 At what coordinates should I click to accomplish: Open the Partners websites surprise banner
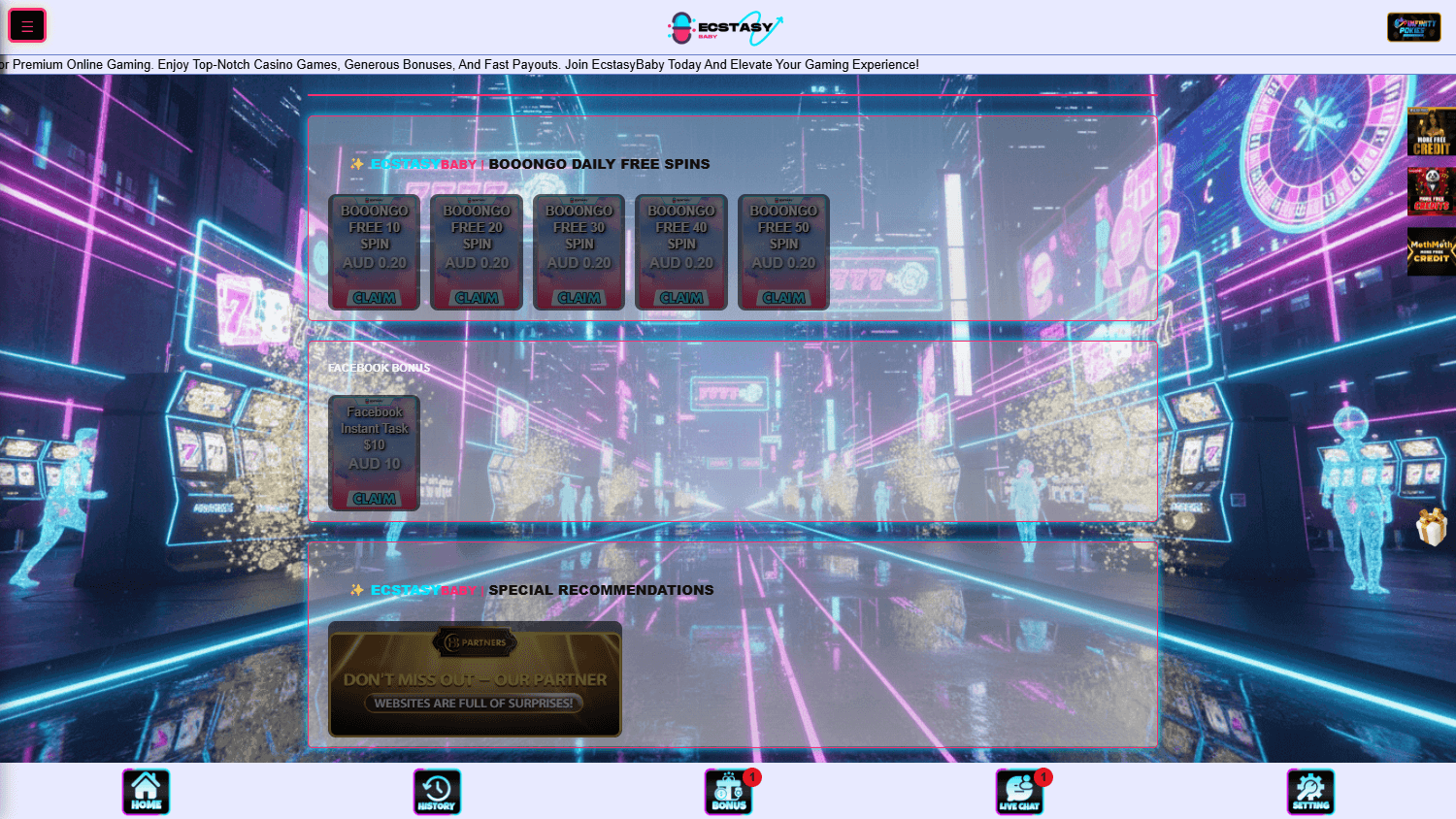[475, 678]
